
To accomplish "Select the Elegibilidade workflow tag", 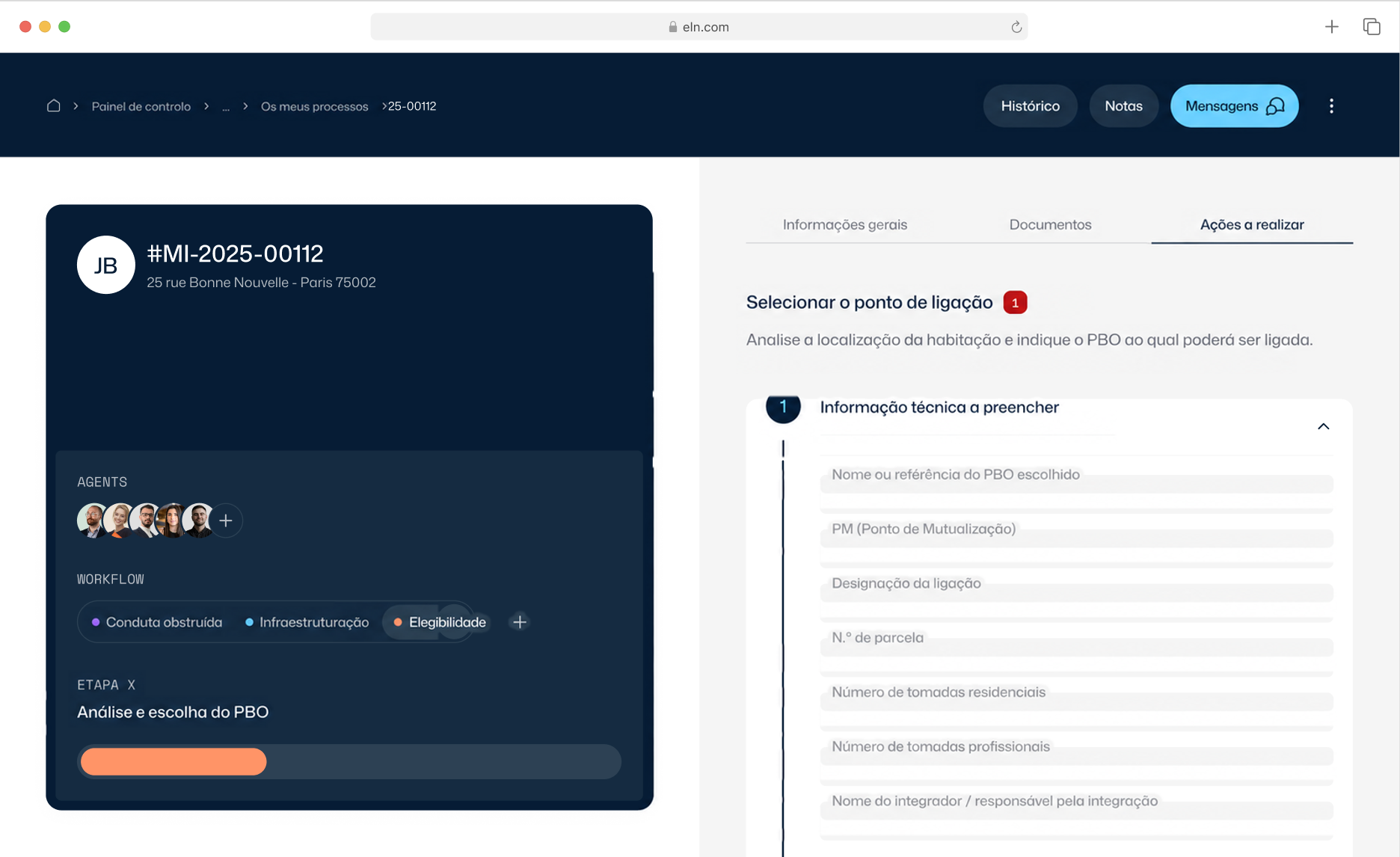I will click(440, 622).
